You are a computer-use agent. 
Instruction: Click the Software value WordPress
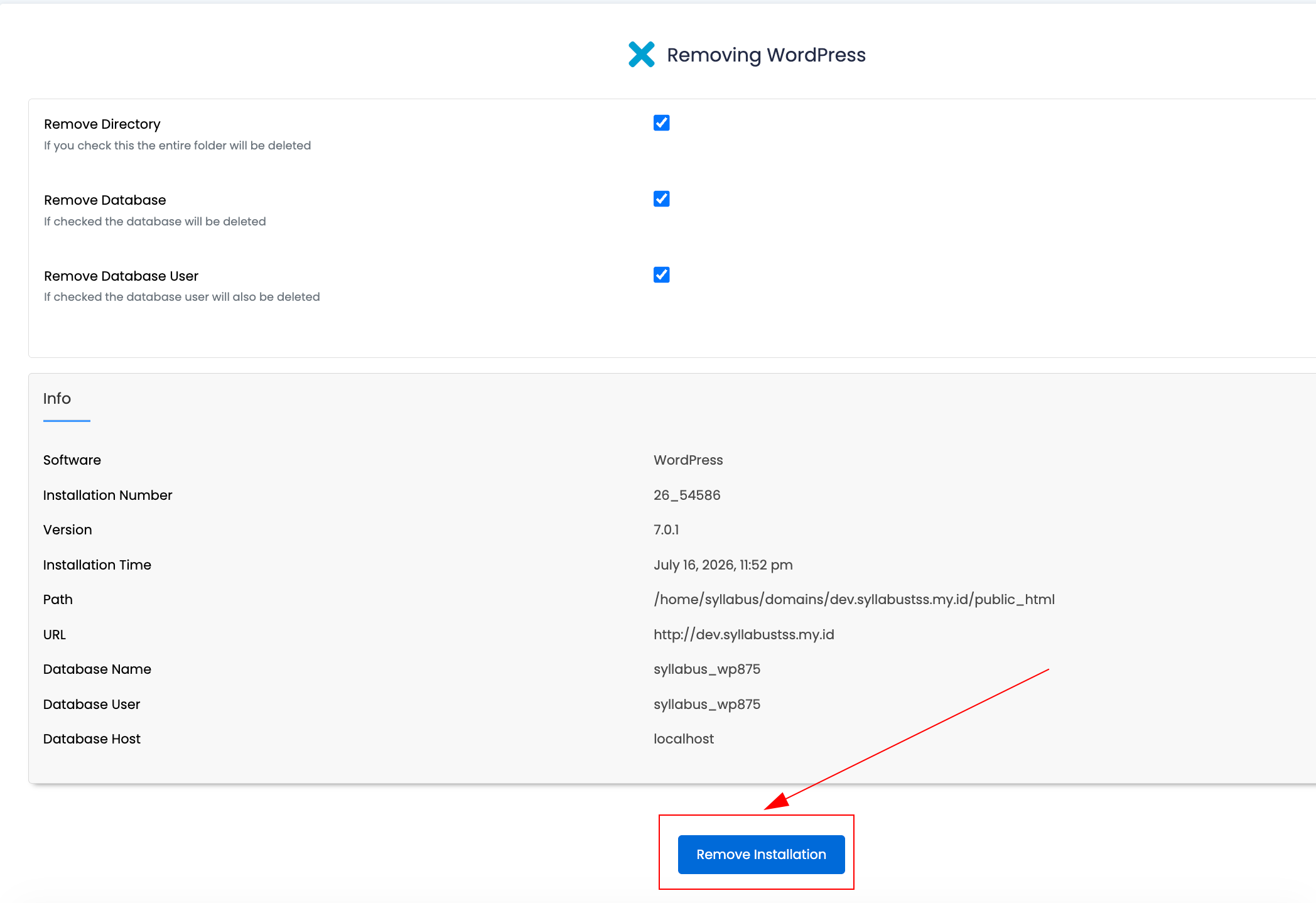(x=688, y=460)
